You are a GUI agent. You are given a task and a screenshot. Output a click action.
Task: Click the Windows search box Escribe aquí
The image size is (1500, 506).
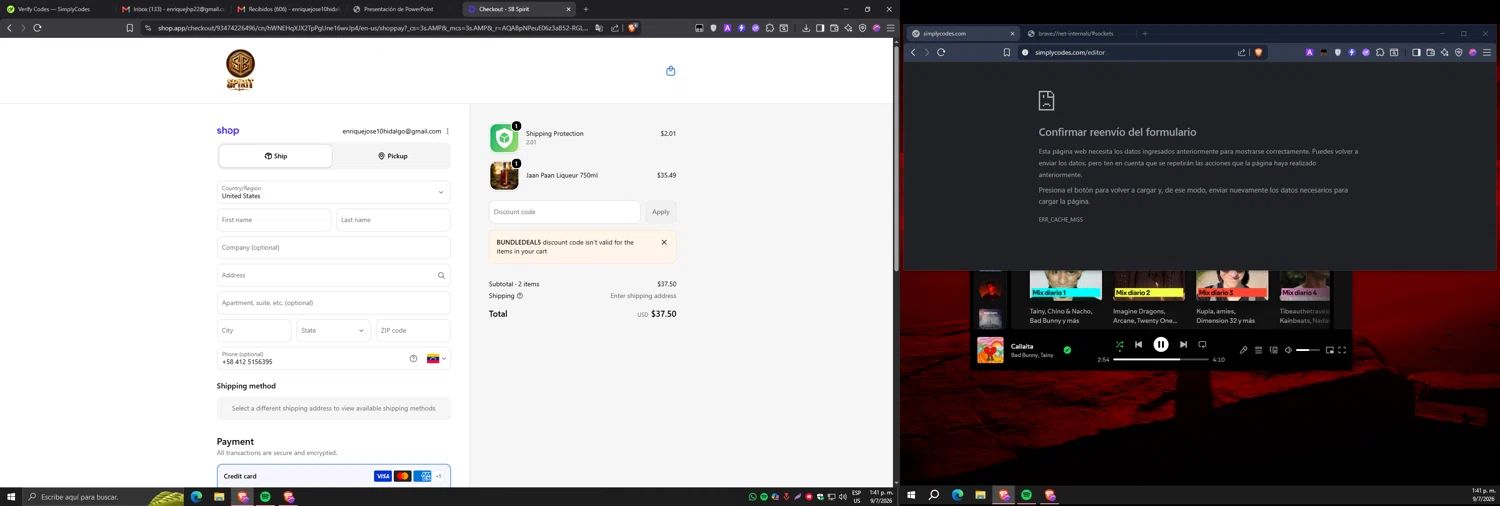[104, 496]
